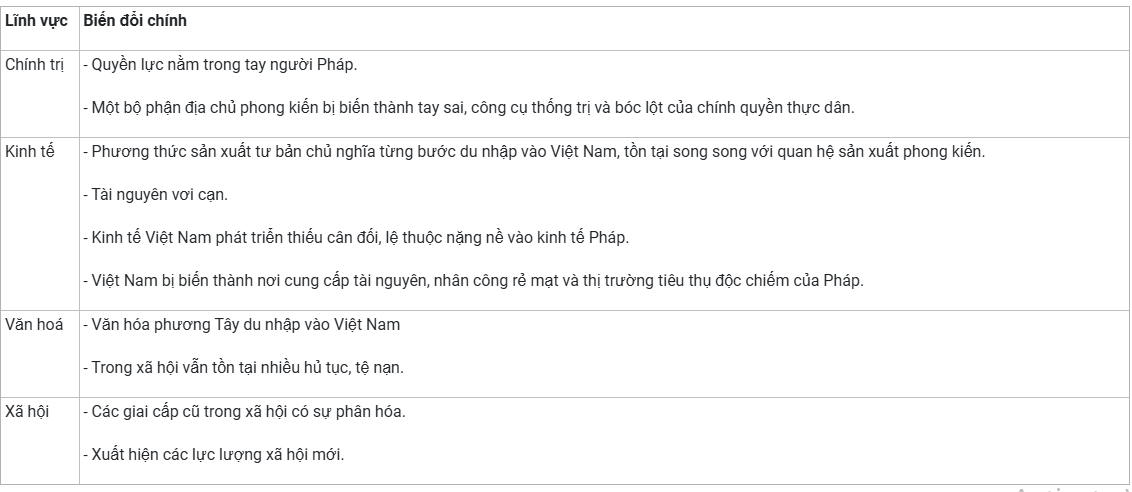This screenshot has height=492, width=1132.
Task: Click line 'Quyền lực nằm trong tay người Pháp'
Action: 220,64
